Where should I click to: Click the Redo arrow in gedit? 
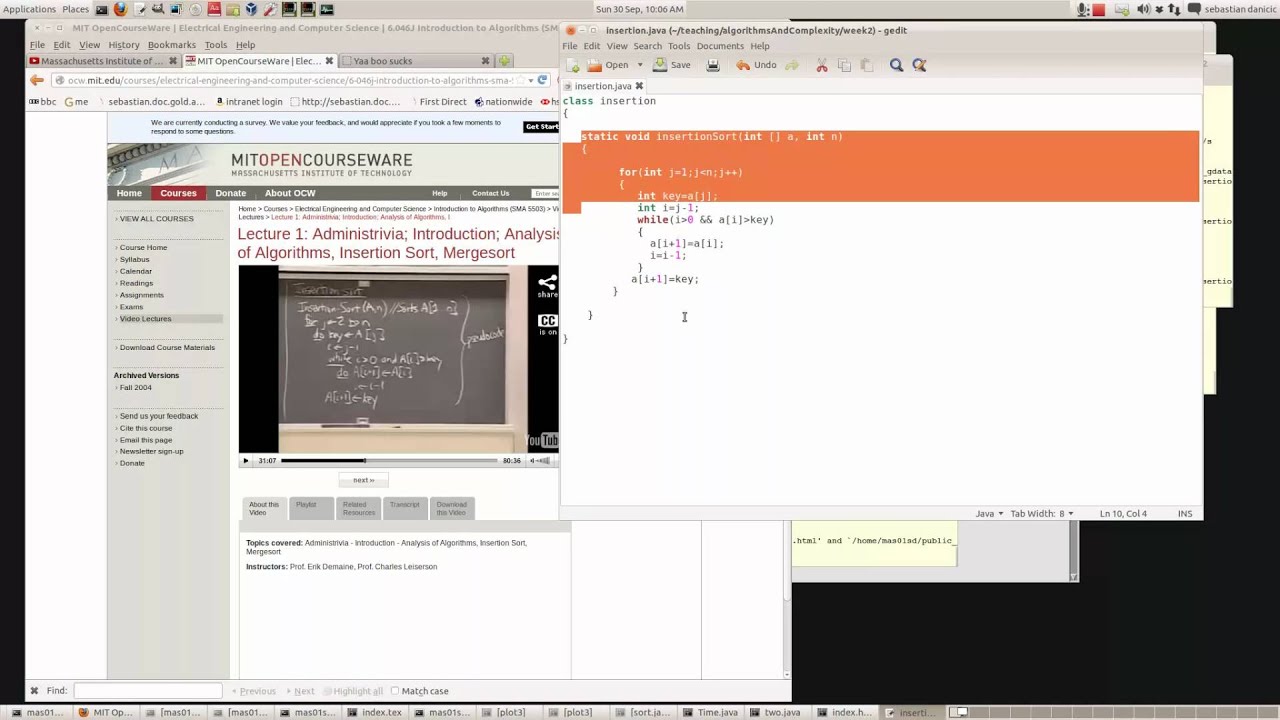(792, 65)
